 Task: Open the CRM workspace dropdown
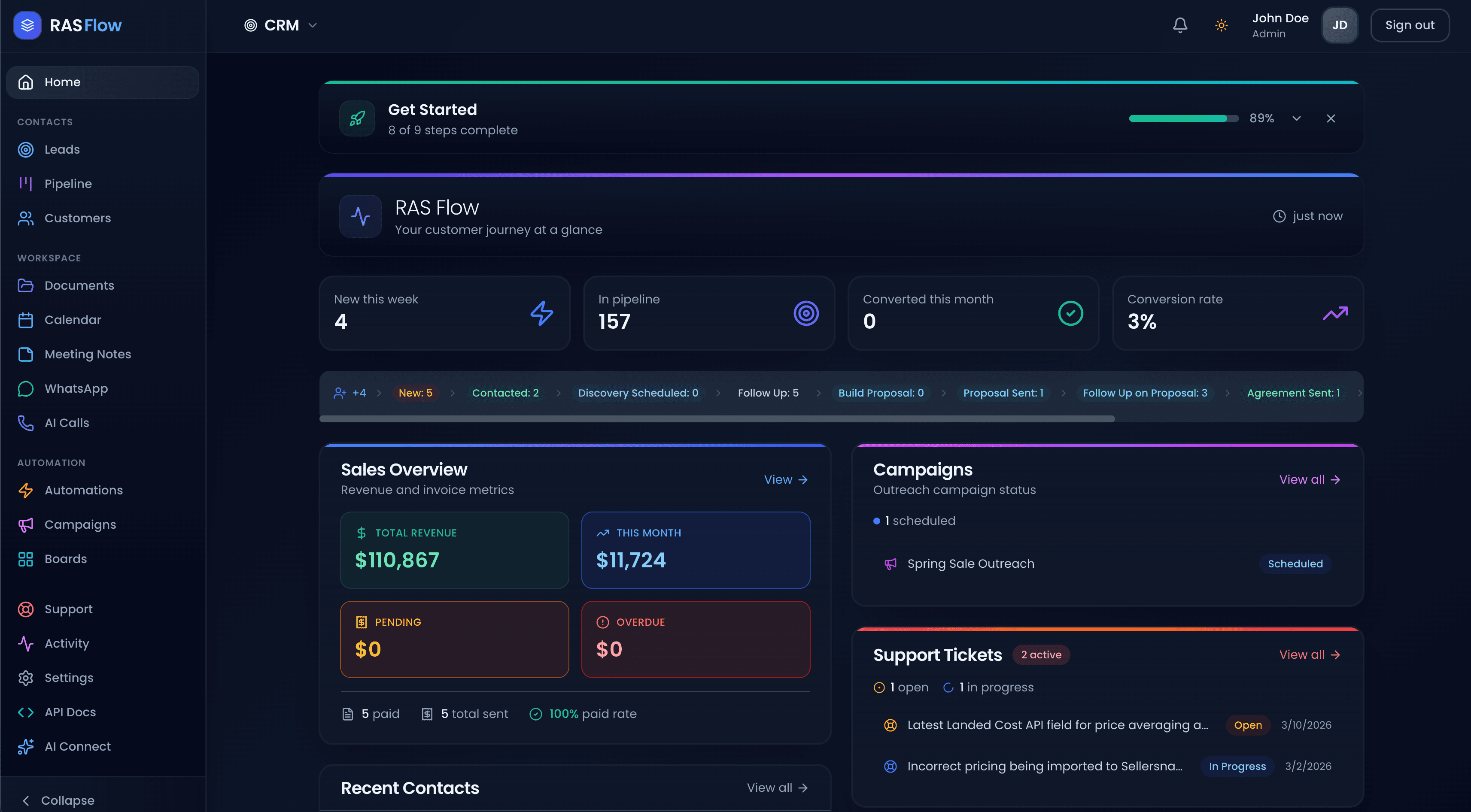[280, 25]
